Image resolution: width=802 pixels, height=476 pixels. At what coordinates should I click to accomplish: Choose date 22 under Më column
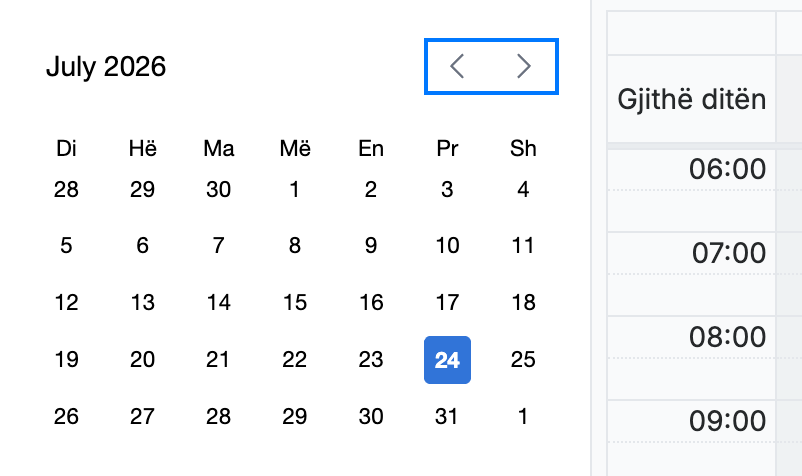click(295, 359)
